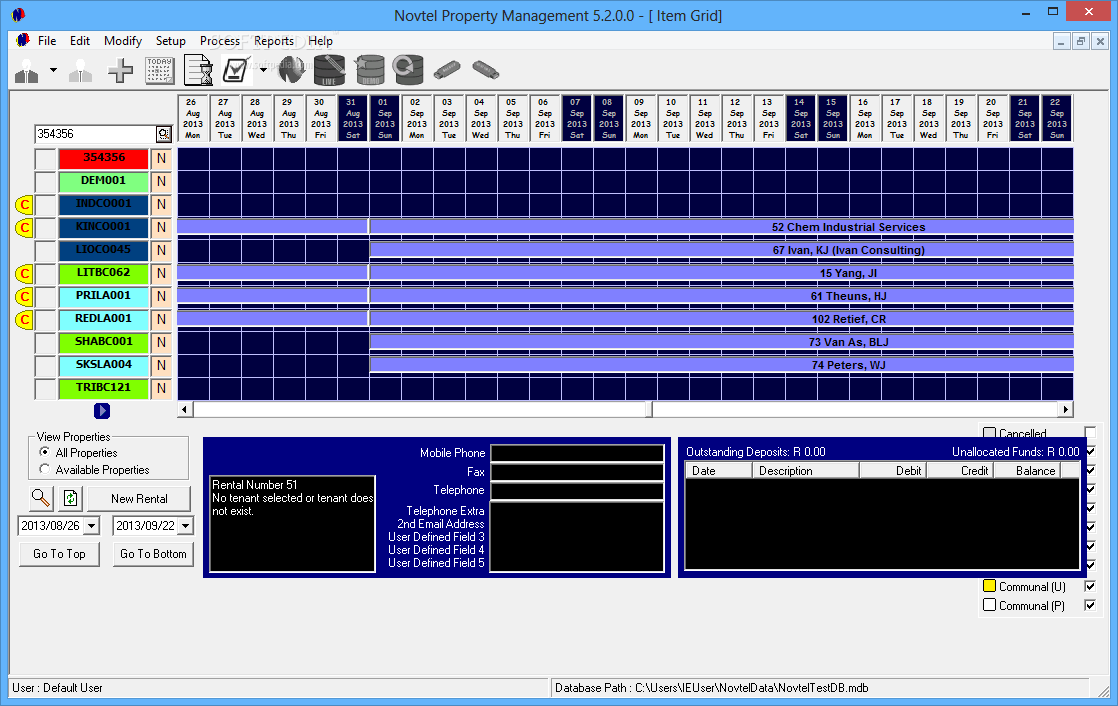Open the dropdown arrow next to the tenant icon

[53, 70]
